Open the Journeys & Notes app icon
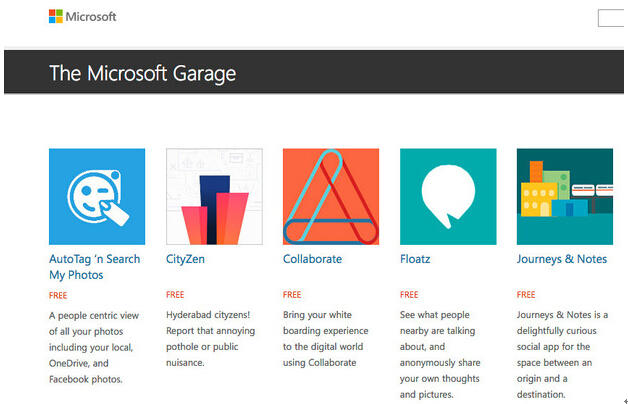Image resolution: width=628 pixels, height=404 pixels. pos(564,197)
